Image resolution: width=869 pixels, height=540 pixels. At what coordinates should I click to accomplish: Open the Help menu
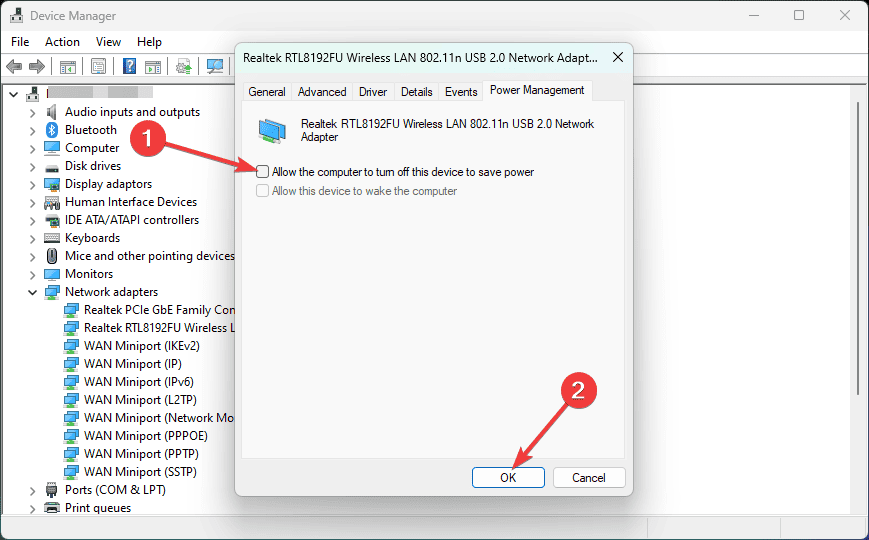[149, 42]
